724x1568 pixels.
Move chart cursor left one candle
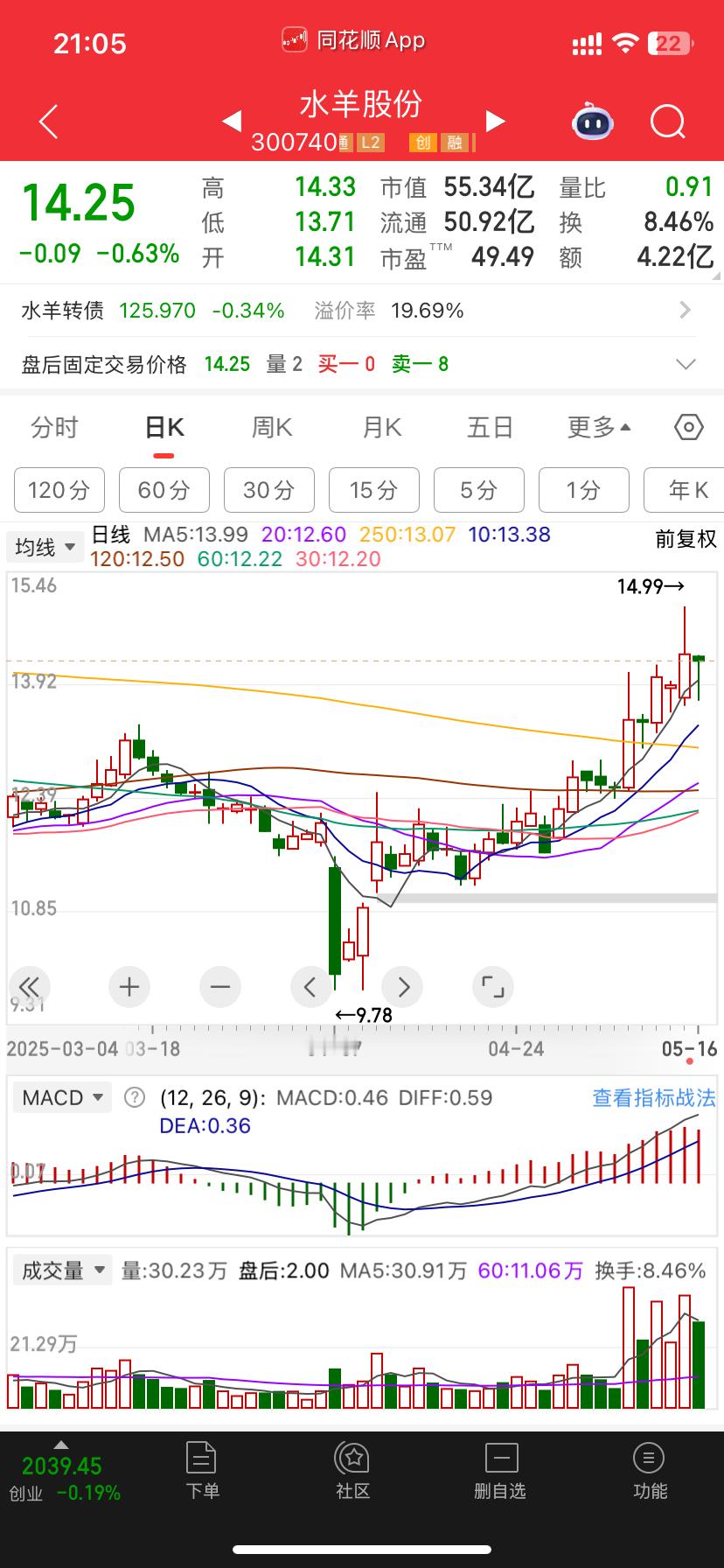point(311,987)
